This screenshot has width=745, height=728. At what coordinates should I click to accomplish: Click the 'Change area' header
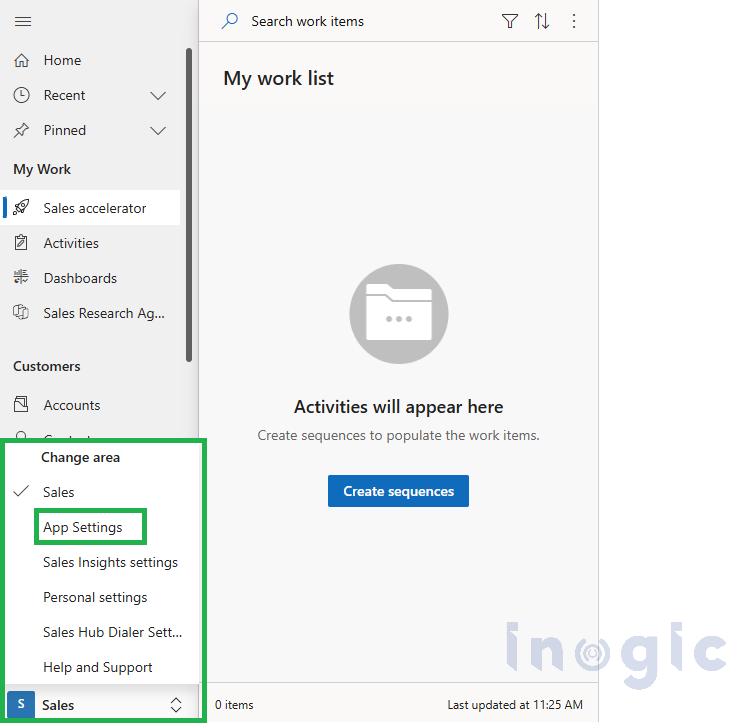tap(80, 457)
